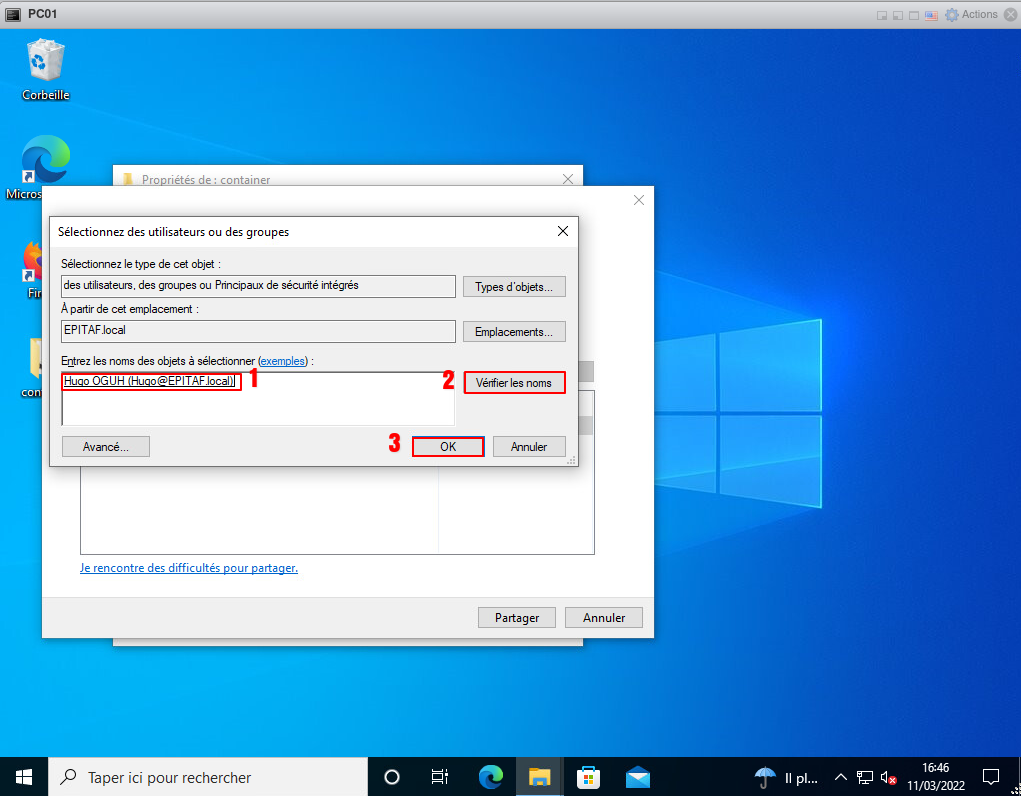1021x796 pixels.
Task: Open File Explorer in the taskbar
Action: (540, 777)
